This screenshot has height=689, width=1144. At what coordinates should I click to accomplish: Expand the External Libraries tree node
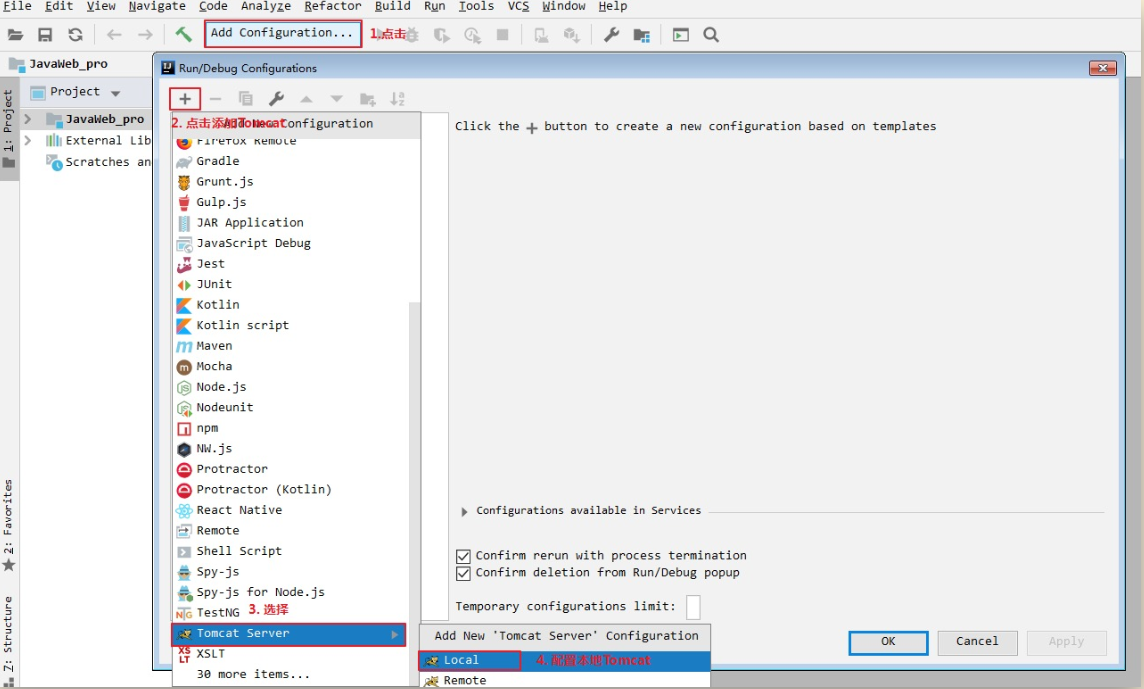(28, 140)
